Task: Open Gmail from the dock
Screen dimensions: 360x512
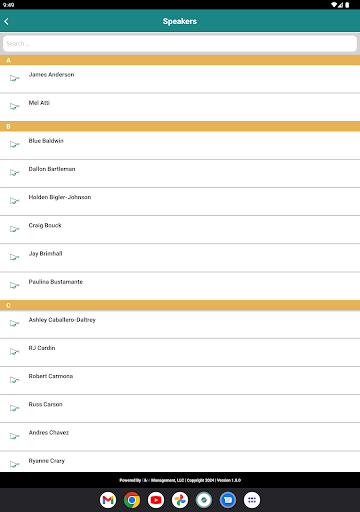Action: pyautogui.click(x=108, y=500)
